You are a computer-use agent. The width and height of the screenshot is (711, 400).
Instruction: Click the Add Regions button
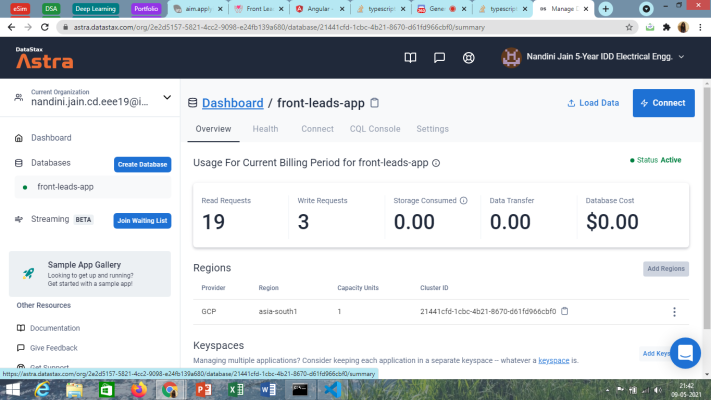click(x=666, y=269)
